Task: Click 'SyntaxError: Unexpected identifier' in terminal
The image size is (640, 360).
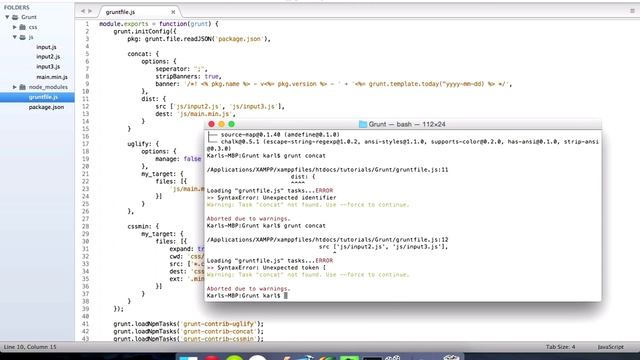Action: [x=276, y=198]
